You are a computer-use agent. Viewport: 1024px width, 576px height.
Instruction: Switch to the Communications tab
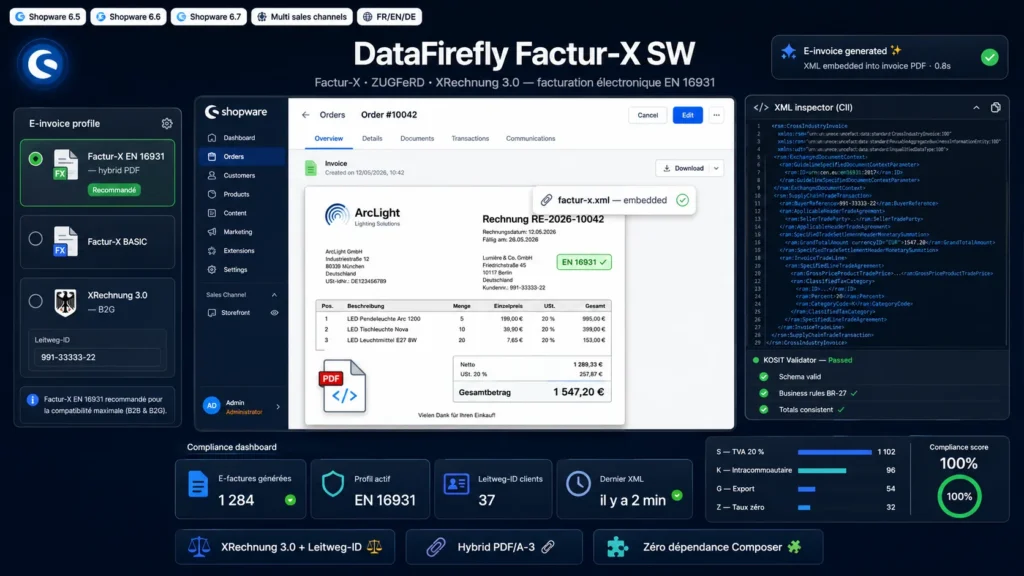(x=530, y=138)
